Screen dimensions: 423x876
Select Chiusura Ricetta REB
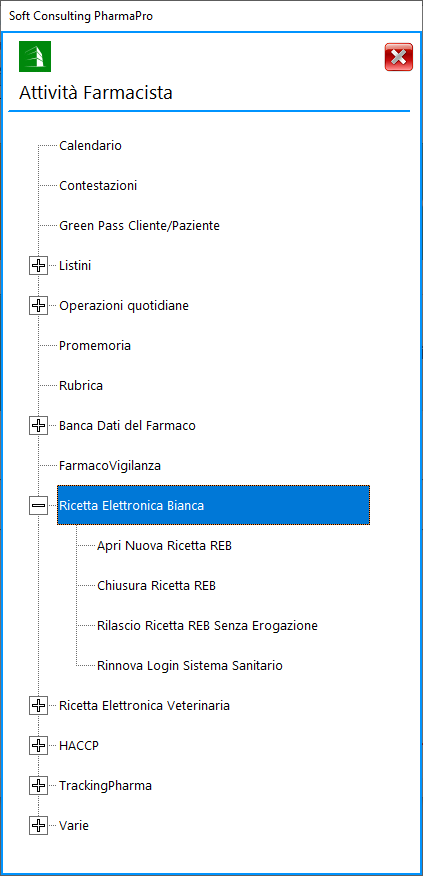156,586
